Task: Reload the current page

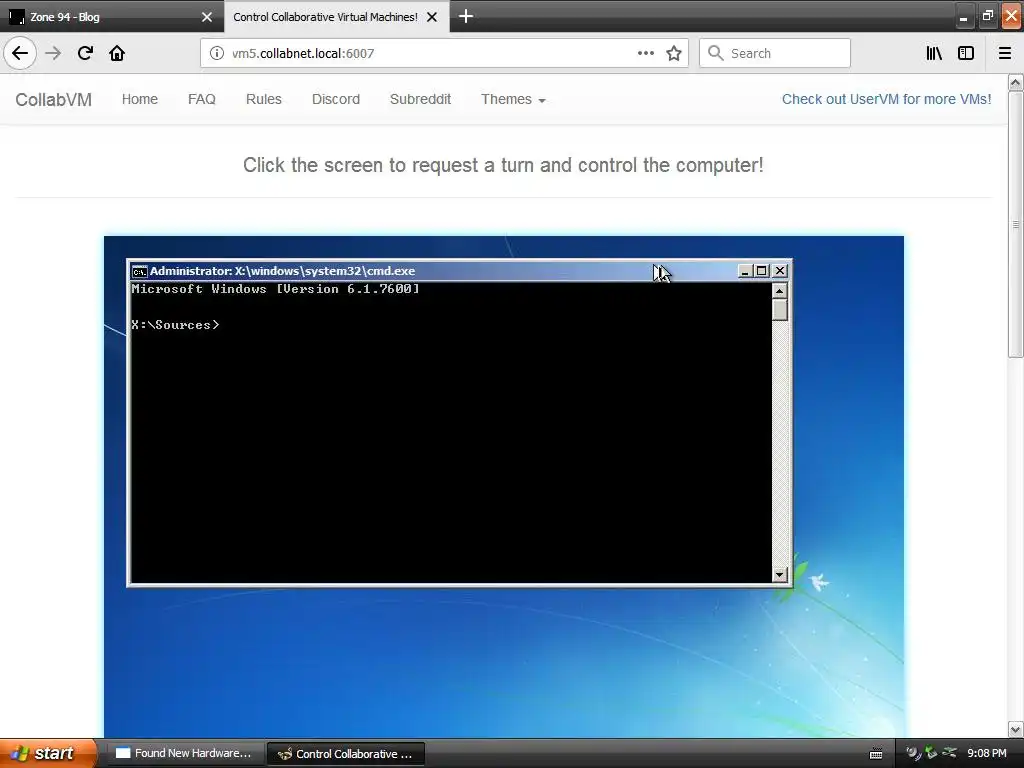Action: click(85, 53)
